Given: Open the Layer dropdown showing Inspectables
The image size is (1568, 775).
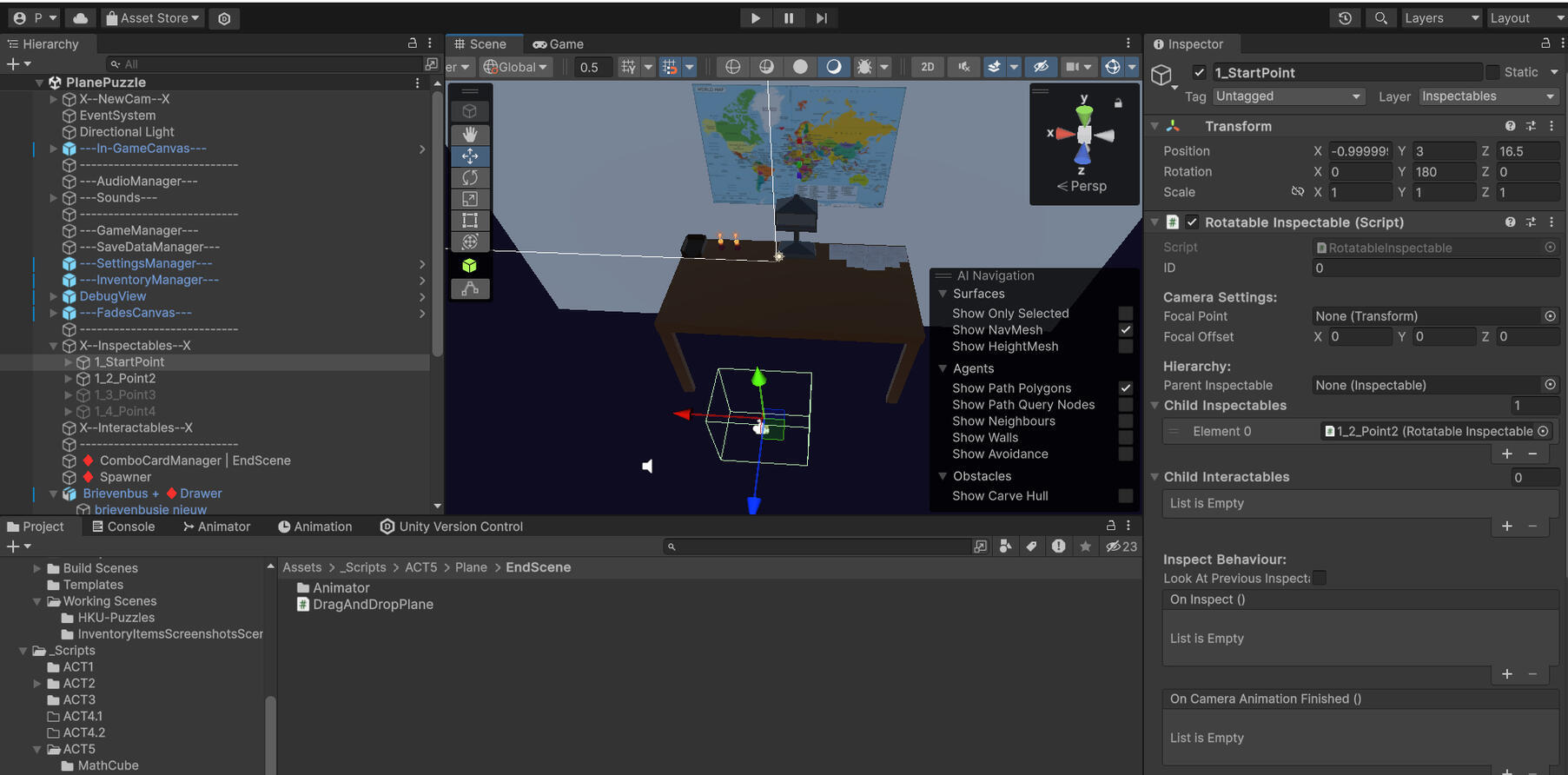Looking at the screenshot, I should (1488, 96).
